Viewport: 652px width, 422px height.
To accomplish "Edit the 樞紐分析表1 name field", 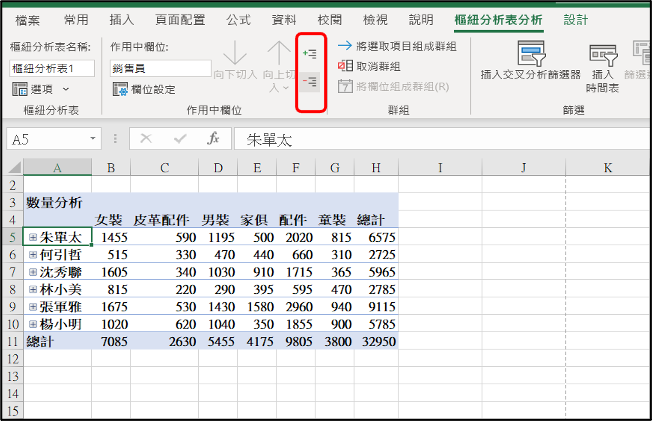I will click(52, 69).
